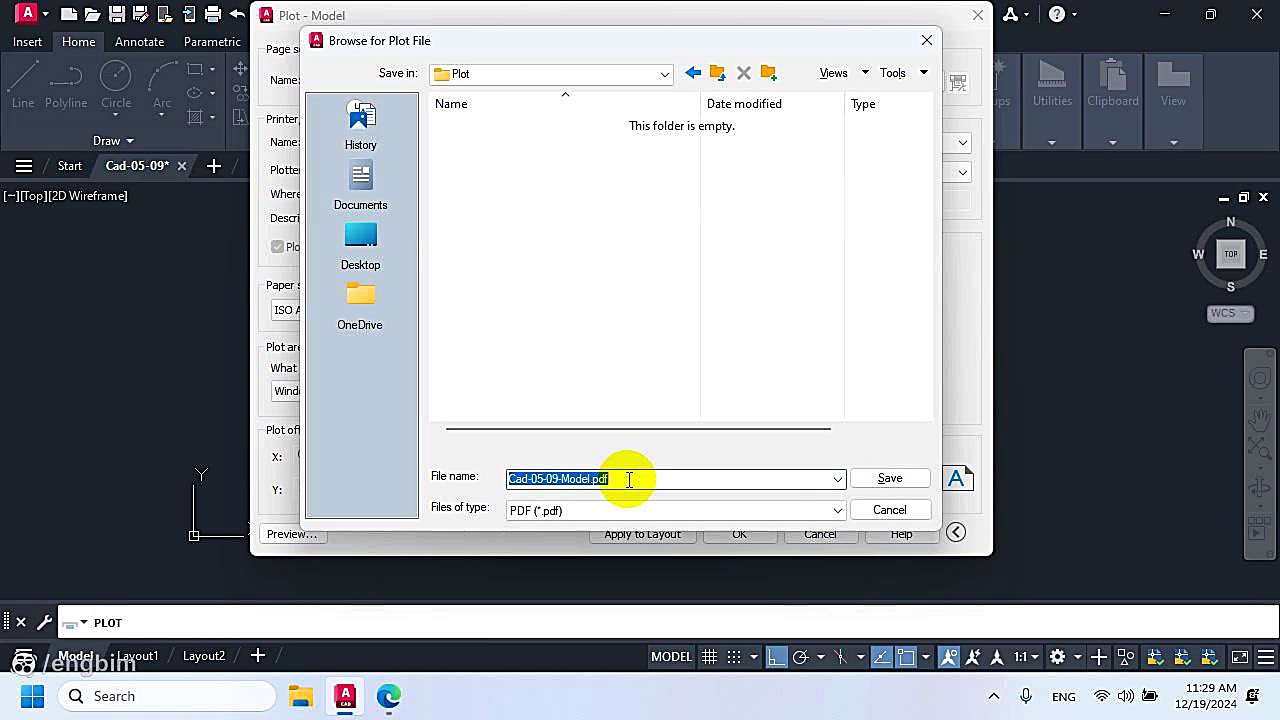The width and height of the screenshot is (1280, 720).
Task: Toggle drawing grid display in status bar
Action: click(x=709, y=657)
